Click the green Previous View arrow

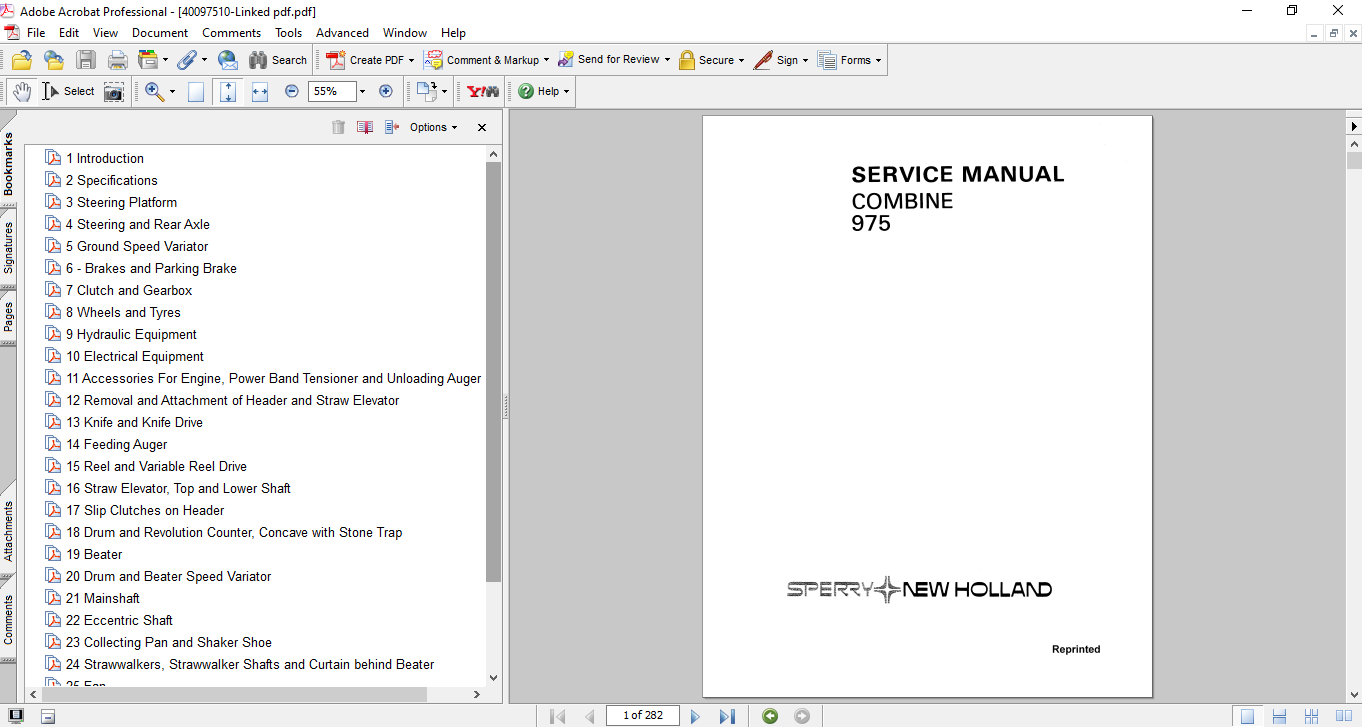pos(770,716)
